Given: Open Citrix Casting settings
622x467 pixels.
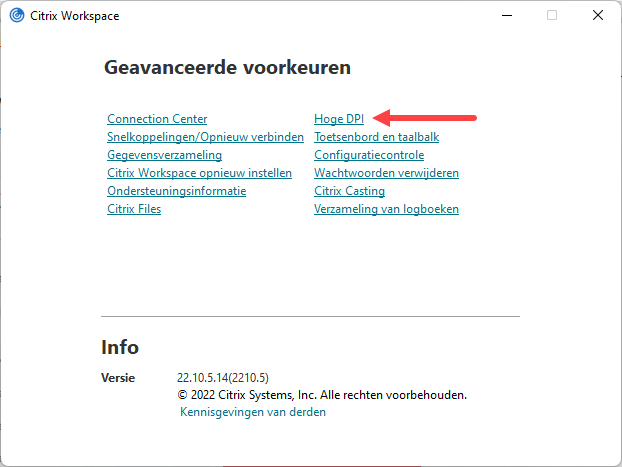Looking at the screenshot, I should (x=349, y=191).
